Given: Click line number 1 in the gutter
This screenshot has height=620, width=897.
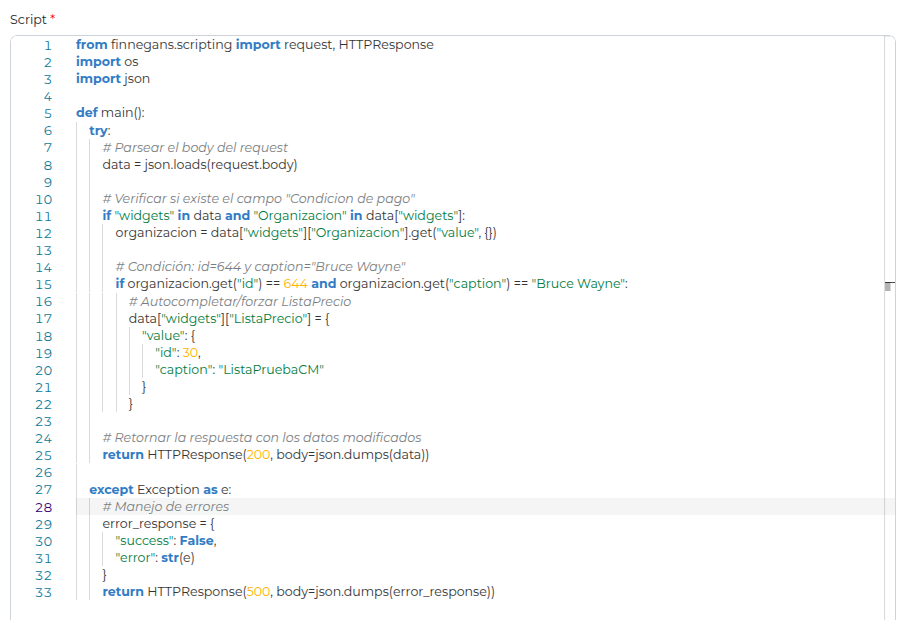Looking at the screenshot, I should (46, 45).
